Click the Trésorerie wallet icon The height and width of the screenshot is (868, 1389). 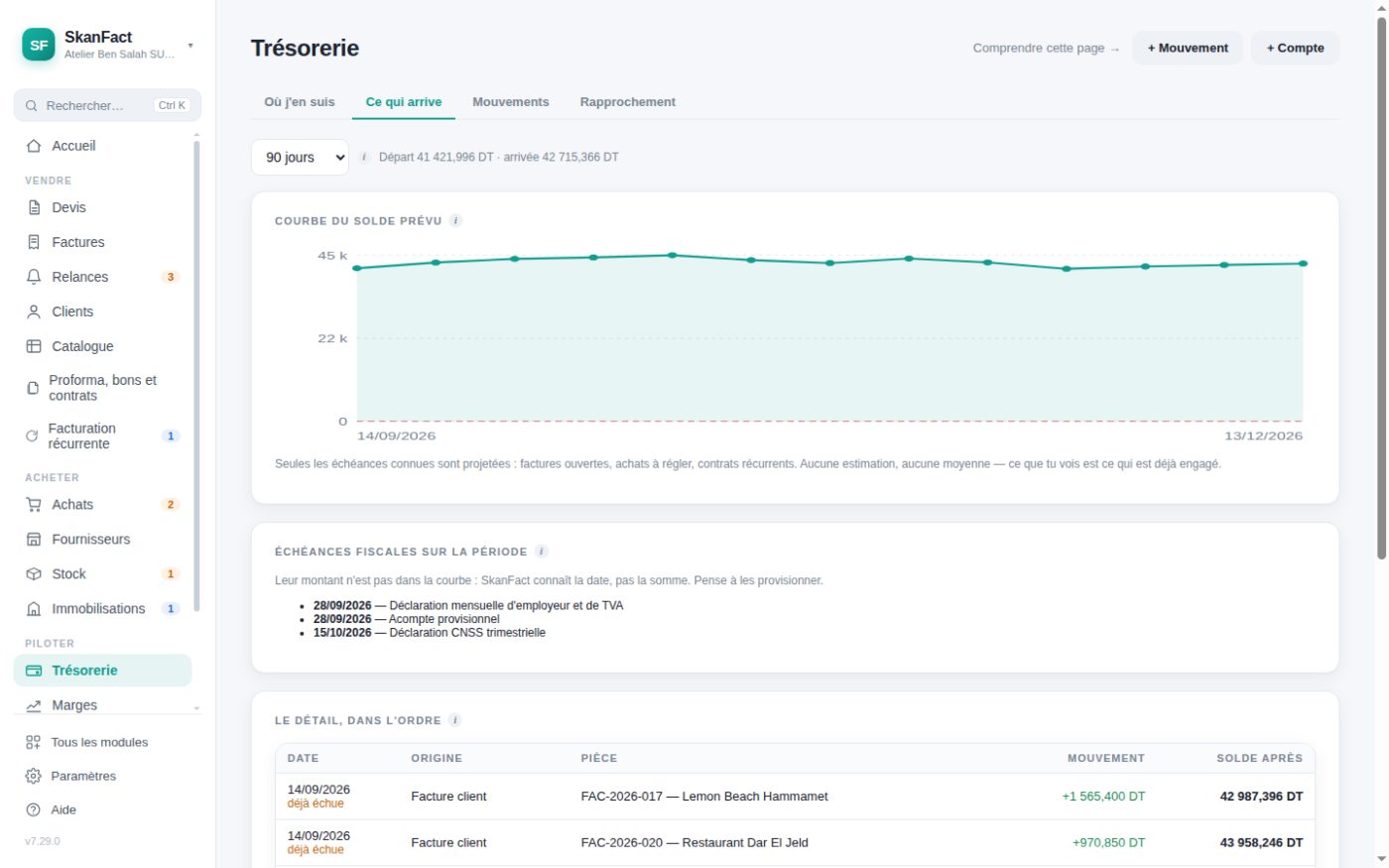34,671
